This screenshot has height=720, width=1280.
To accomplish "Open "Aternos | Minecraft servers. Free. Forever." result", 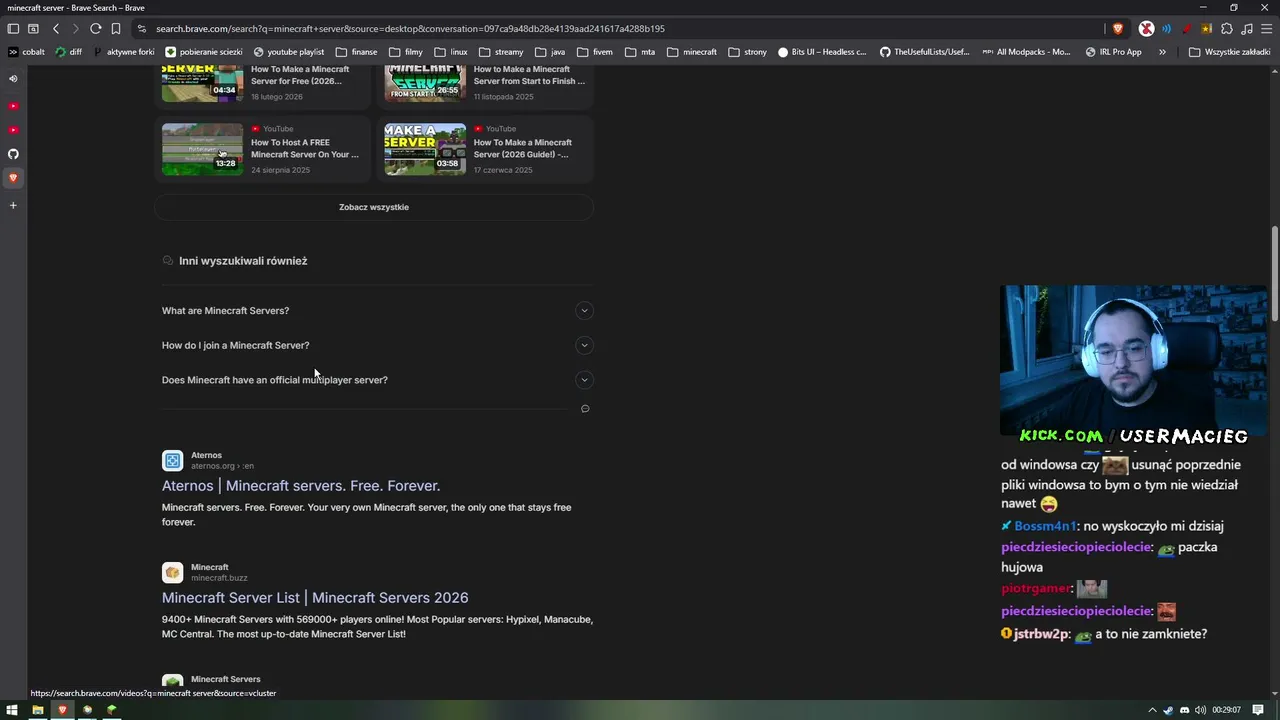I will pos(301,486).
